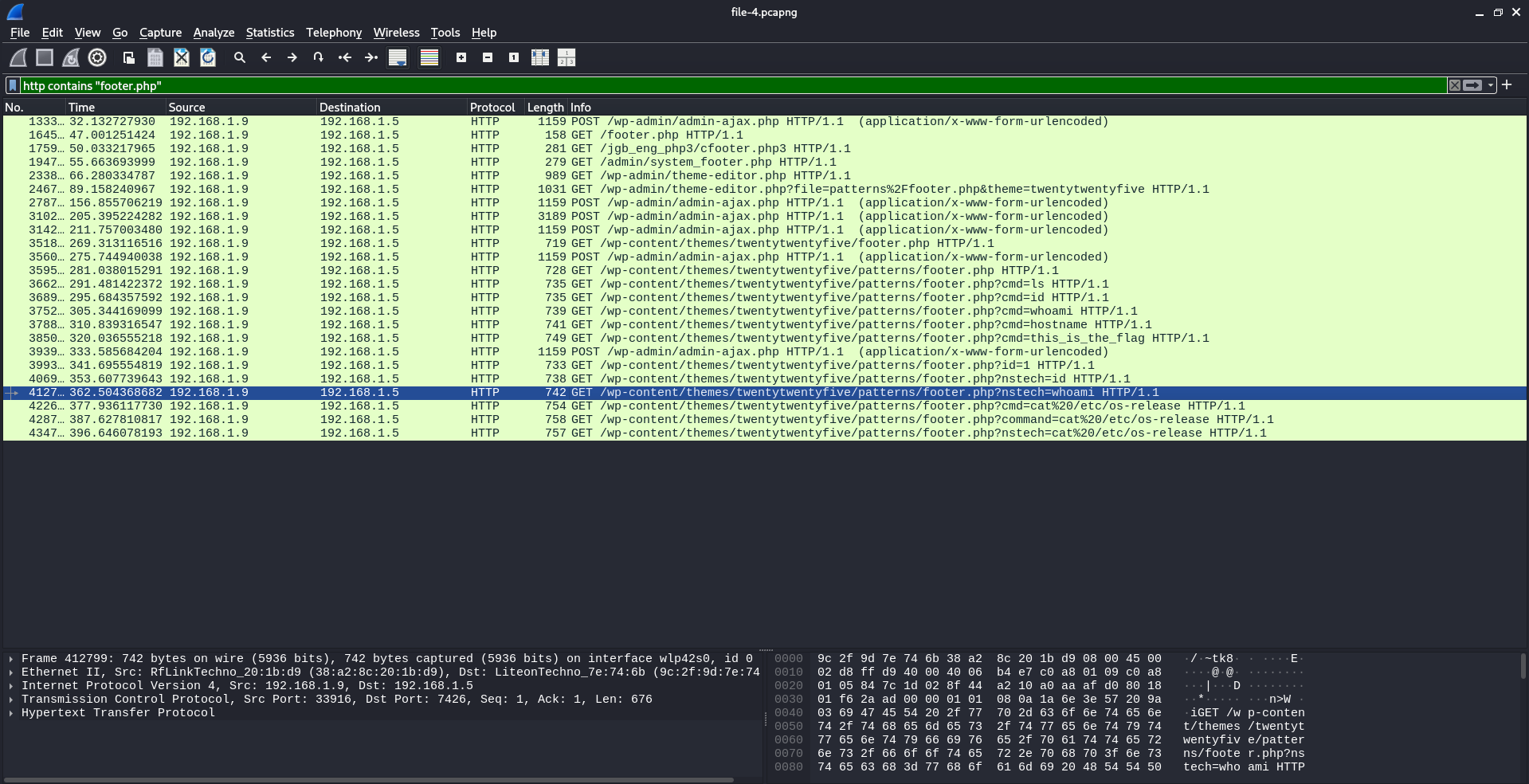The width and height of the screenshot is (1529, 784).
Task: Clear the display filter
Action: [x=1455, y=85]
